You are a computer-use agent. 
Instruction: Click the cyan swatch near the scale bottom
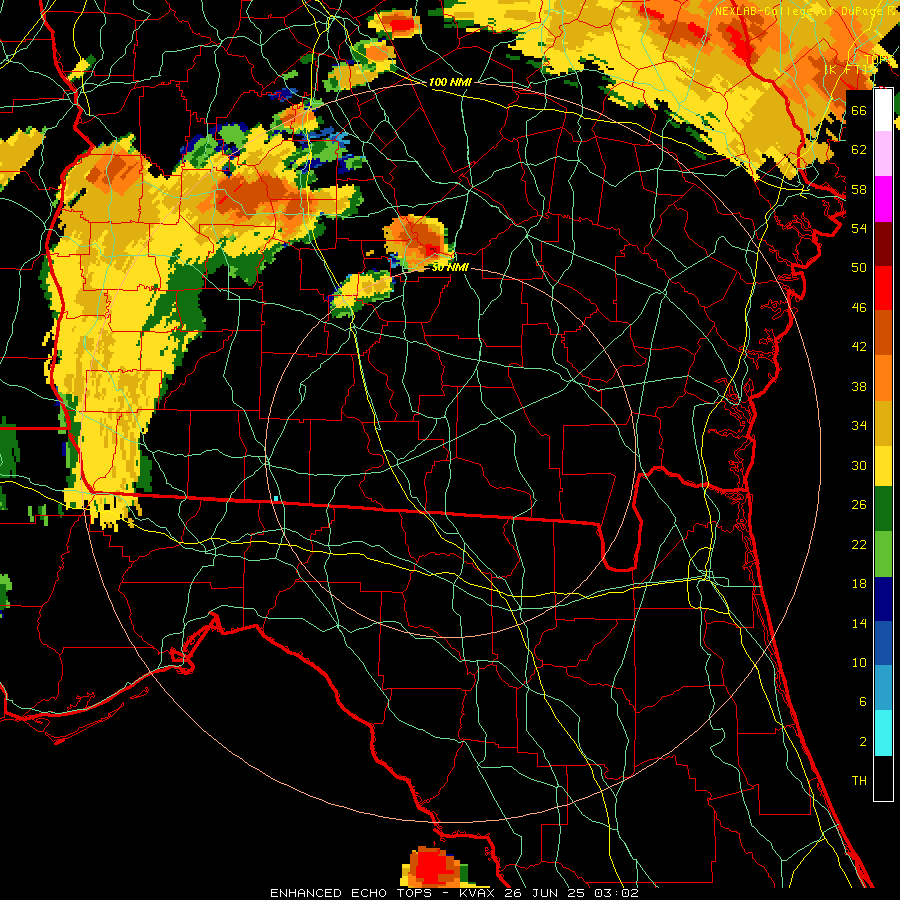(883, 733)
